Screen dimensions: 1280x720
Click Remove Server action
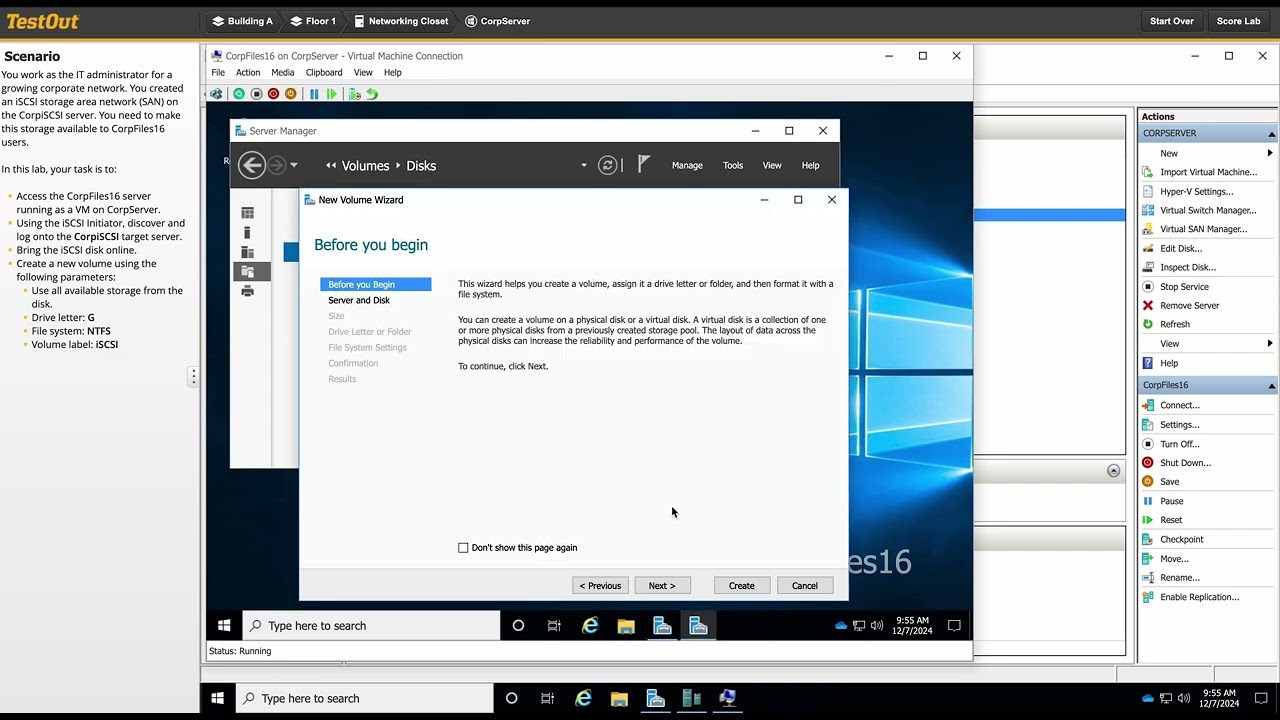click(1189, 305)
